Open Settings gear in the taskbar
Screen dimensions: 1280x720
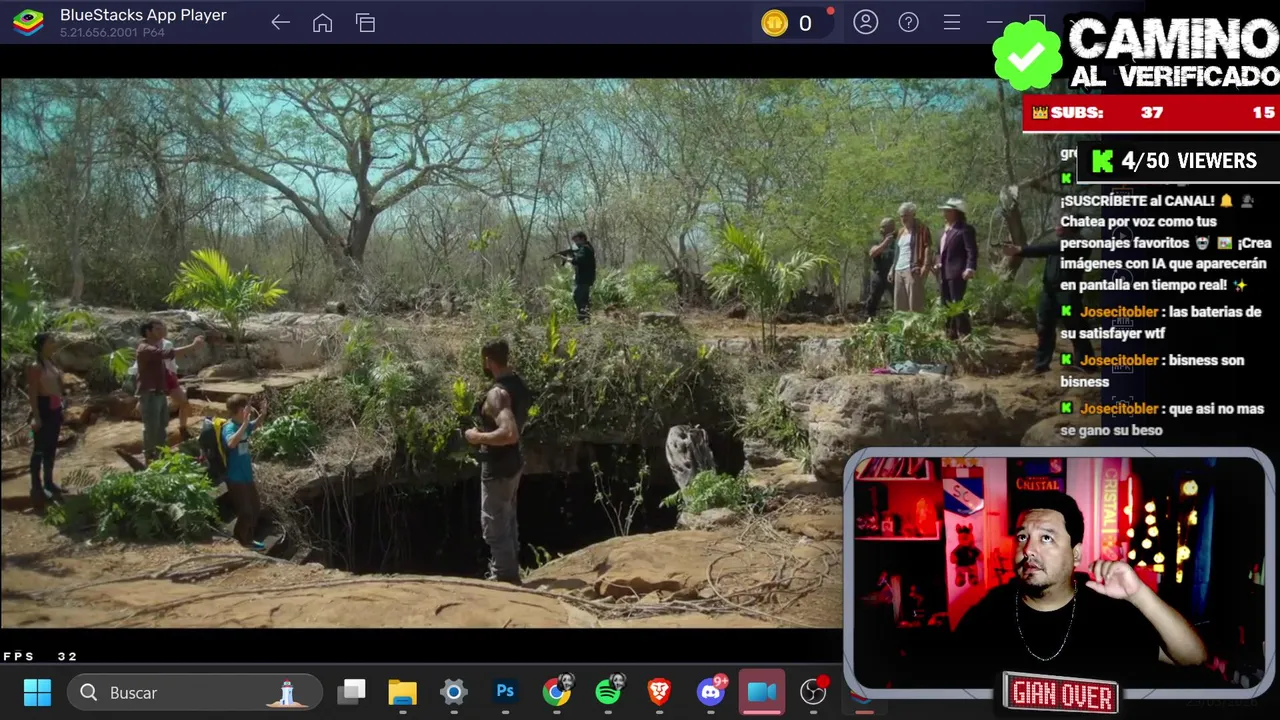point(454,692)
